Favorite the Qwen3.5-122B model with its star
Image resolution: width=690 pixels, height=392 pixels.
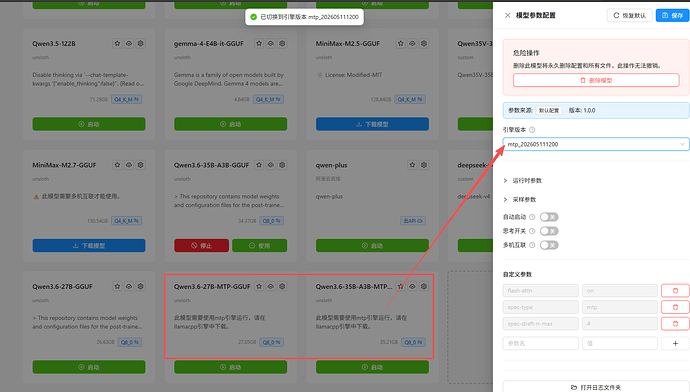tap(117, 44)
